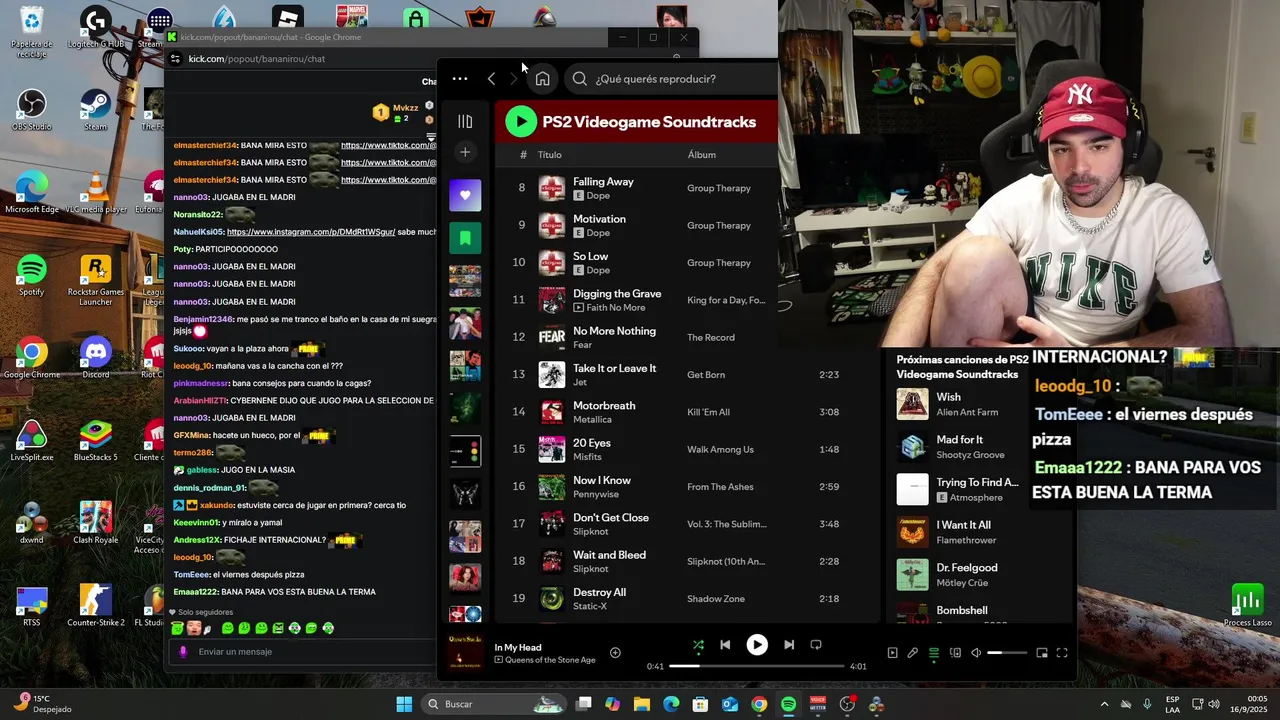This screenshot has width=1280, height=720.
Task: Open LiveSplit.exe desktop shortcut
Action: pos(32,441)
